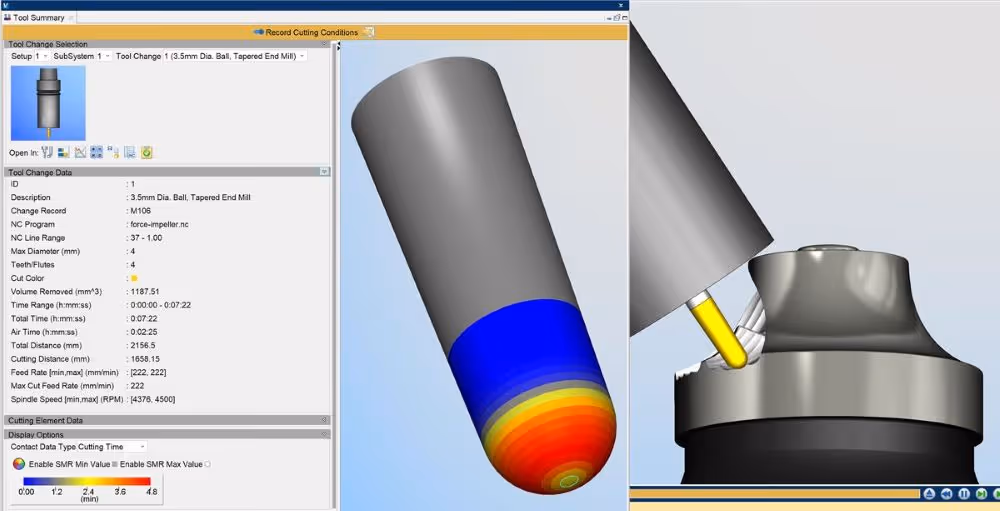Image resolution: width=1000 pixels, height=511 pixels.
Task: Click NC Program value force-impeller.nc
Action: pyautogui.click(x=159, y=225)
